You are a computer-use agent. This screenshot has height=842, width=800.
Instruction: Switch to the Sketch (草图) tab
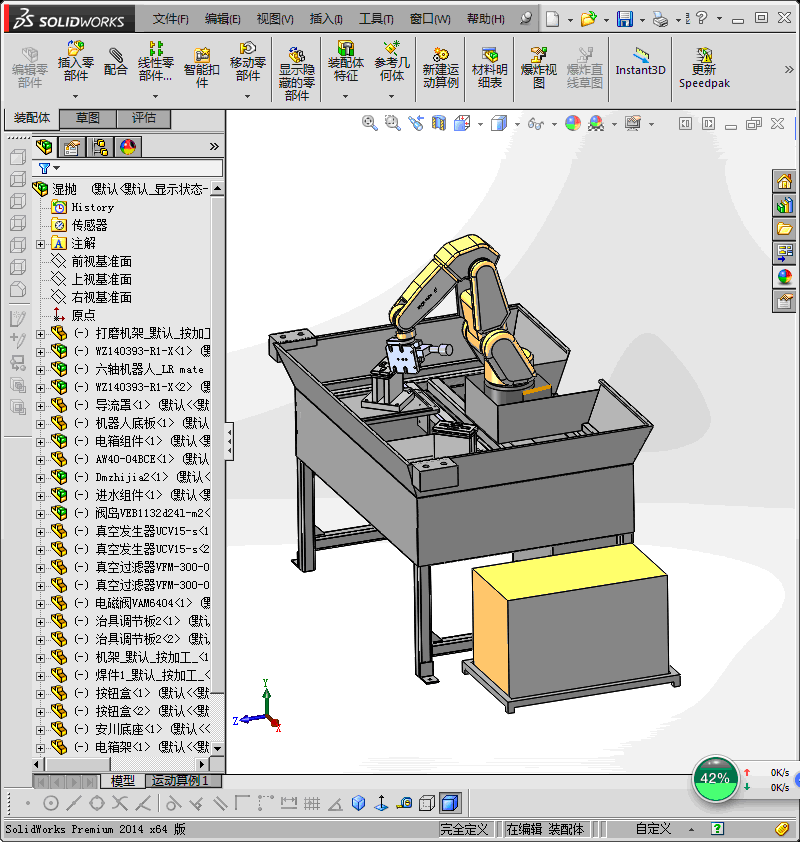coord(88,118)
